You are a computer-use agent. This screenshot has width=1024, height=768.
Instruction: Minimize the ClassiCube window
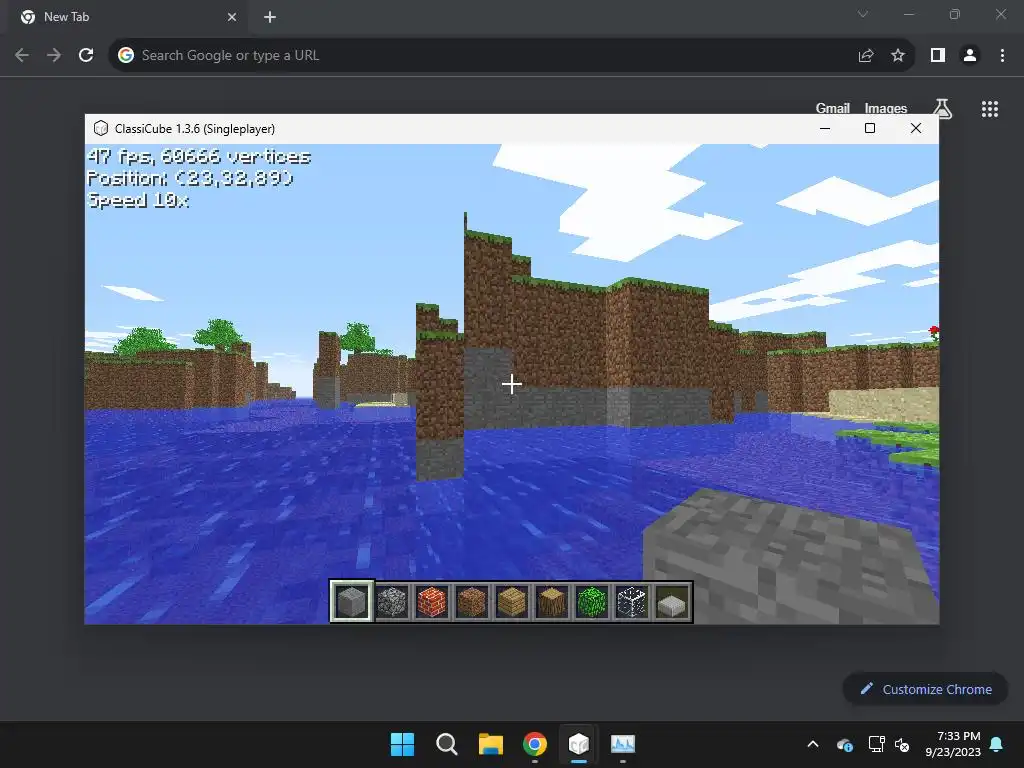tap(825, 128)
